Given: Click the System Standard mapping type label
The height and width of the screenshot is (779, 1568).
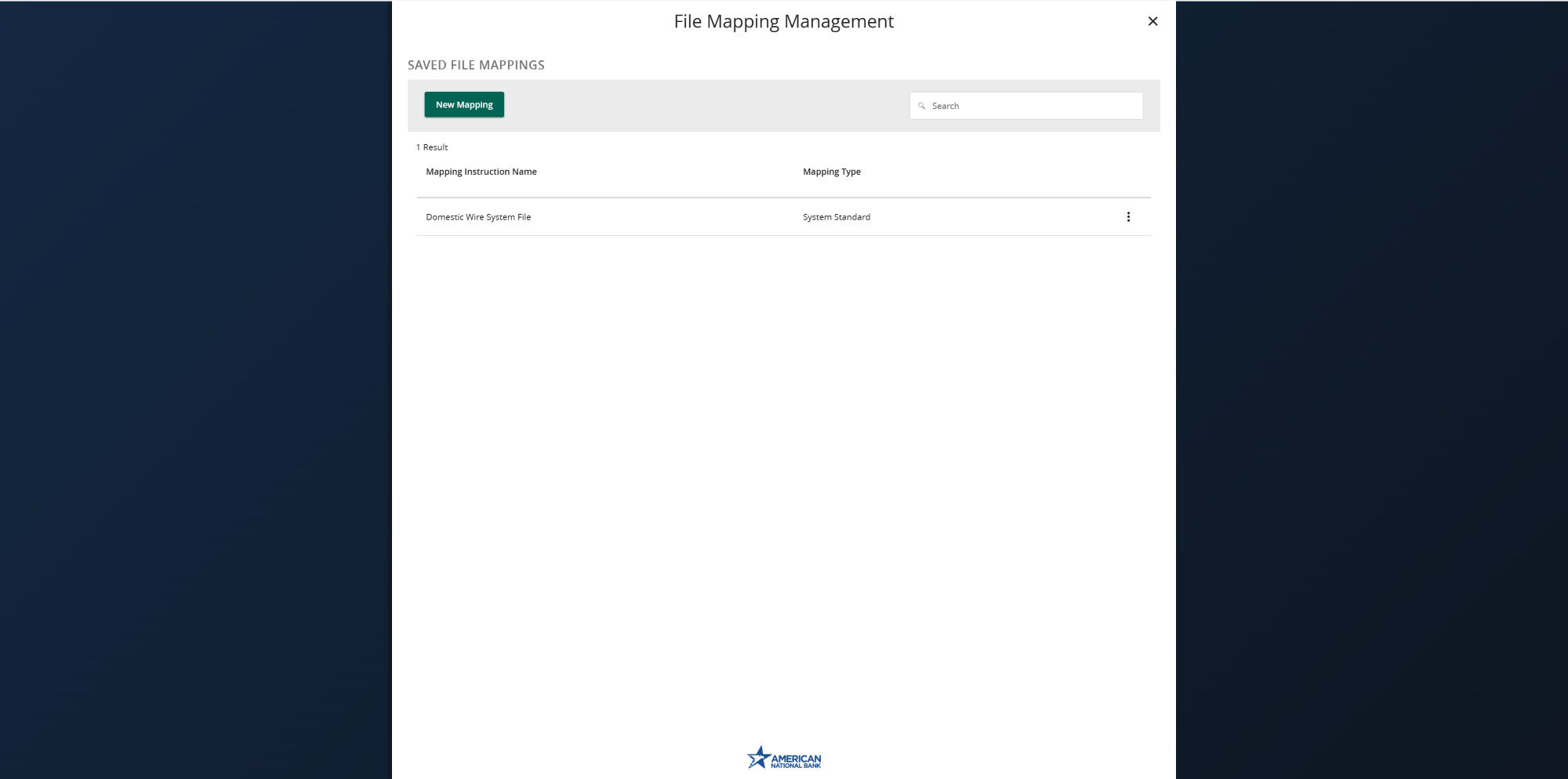Looking at the screenshot, I should pos(836,216).
